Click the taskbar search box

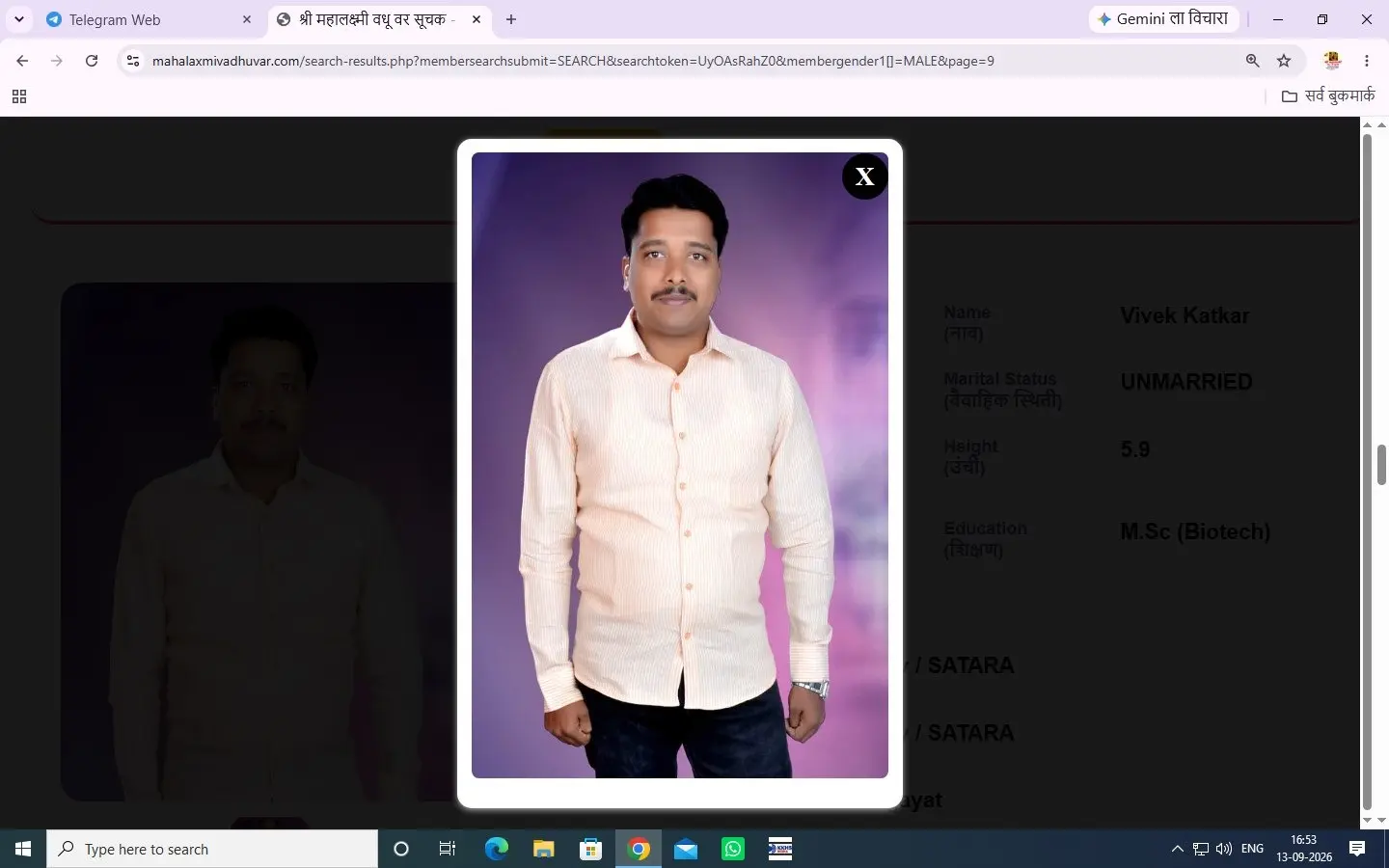[x=212, y=849]
